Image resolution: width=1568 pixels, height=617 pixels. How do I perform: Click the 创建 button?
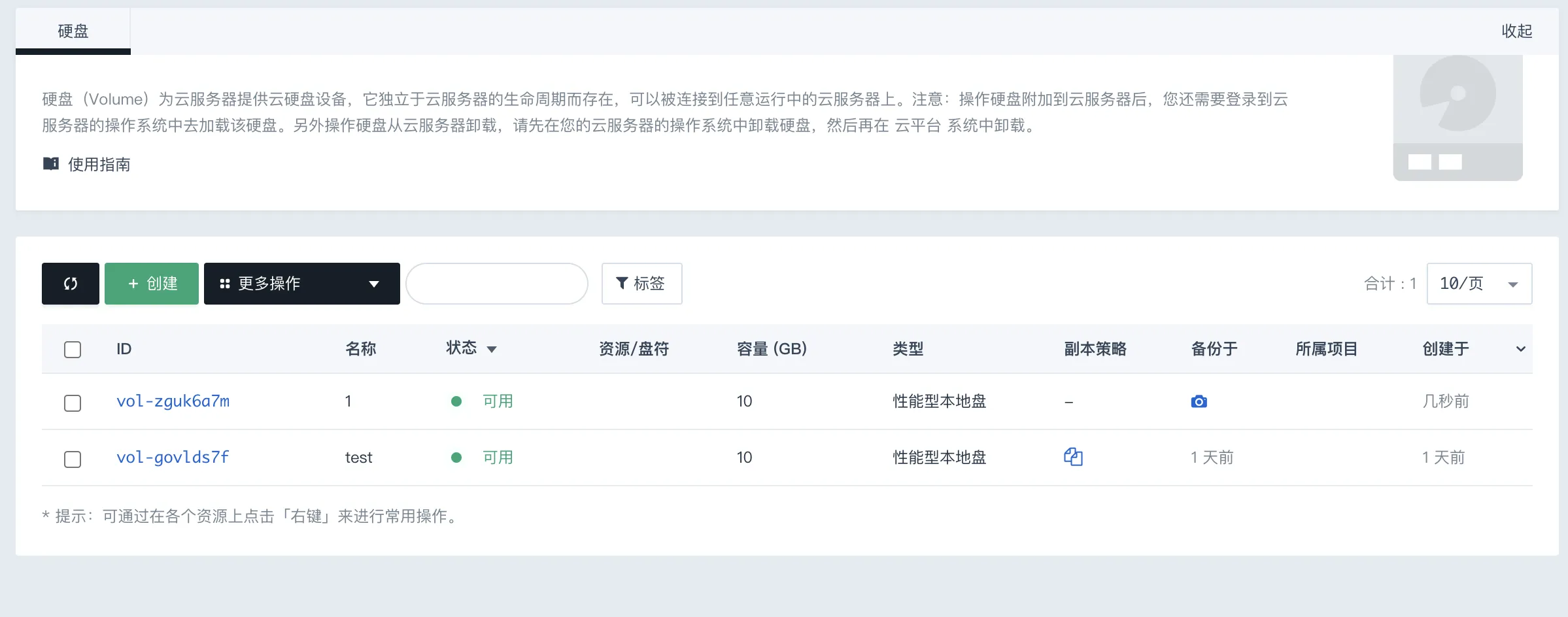152,284
